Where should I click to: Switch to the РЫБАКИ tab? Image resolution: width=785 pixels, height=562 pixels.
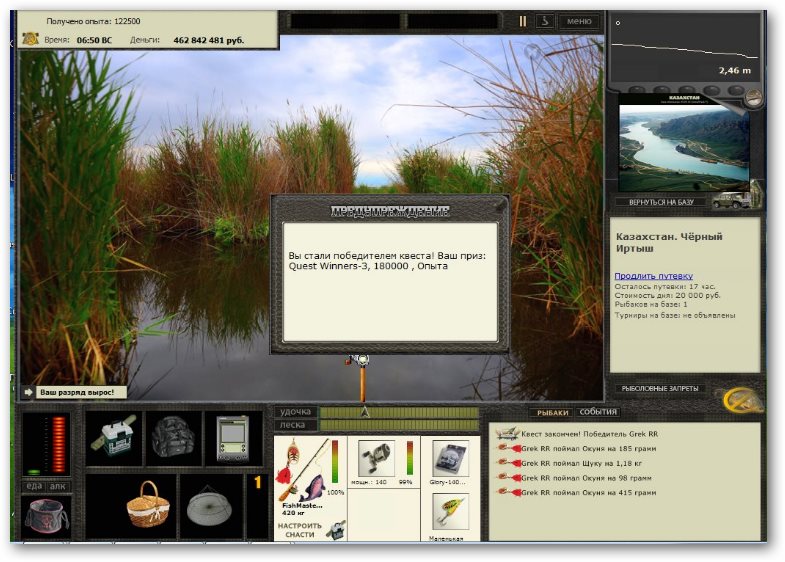(x=553, y=412)
